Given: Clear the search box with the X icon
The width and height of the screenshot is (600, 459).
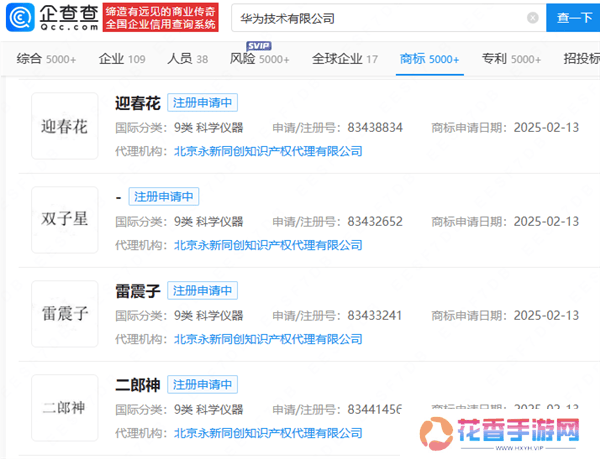Looking at the screenshot, I should (x=533, y=18).
